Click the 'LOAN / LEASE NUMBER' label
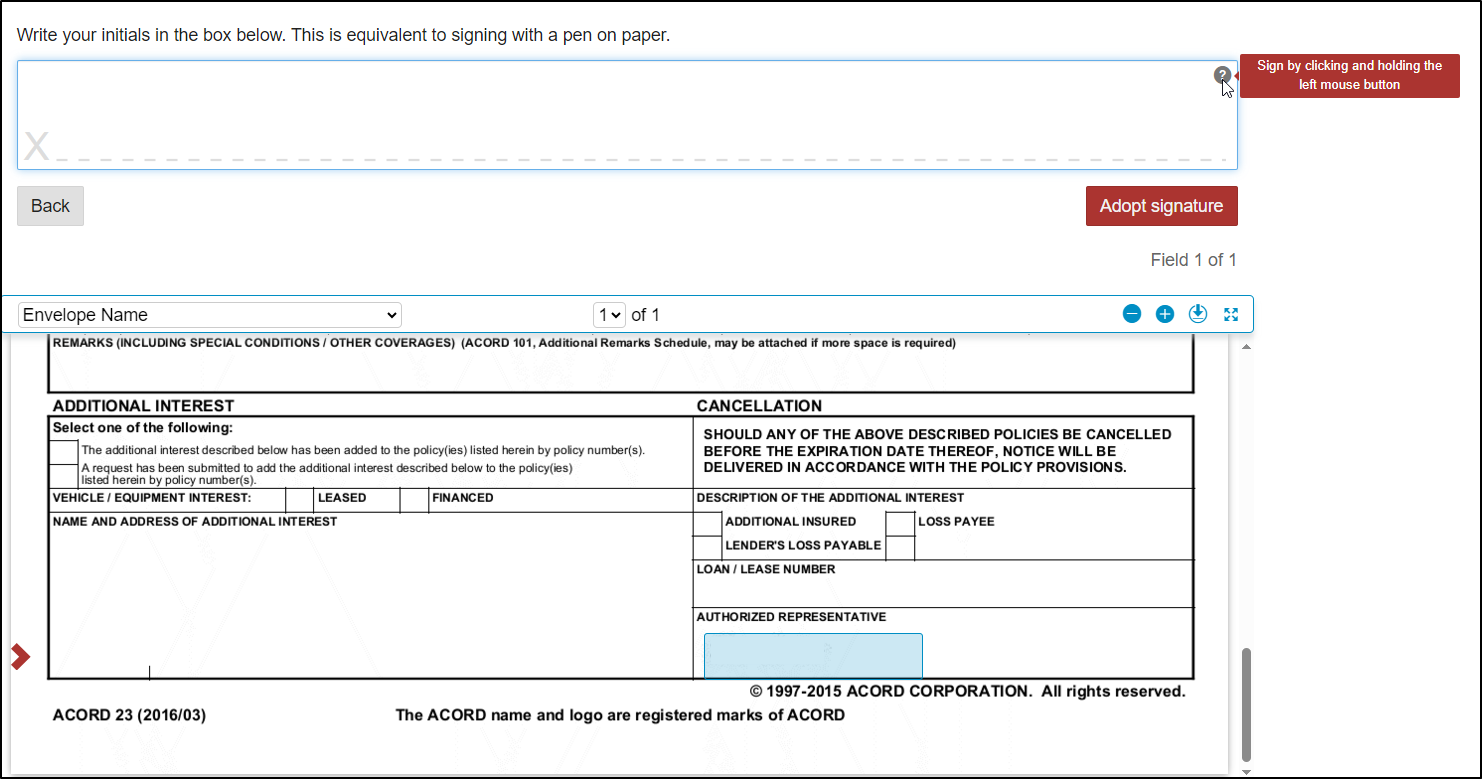The width and height of the screenshot is (1482, 779). 766,569
